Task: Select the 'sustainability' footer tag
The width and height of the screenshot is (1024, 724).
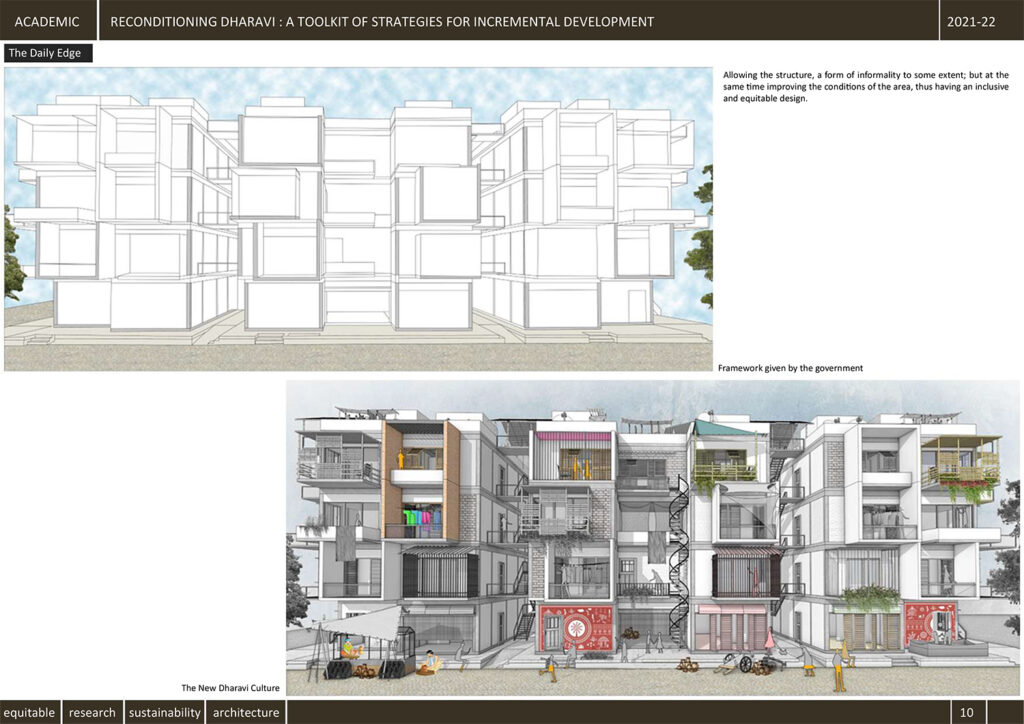Action: point(164,712)
